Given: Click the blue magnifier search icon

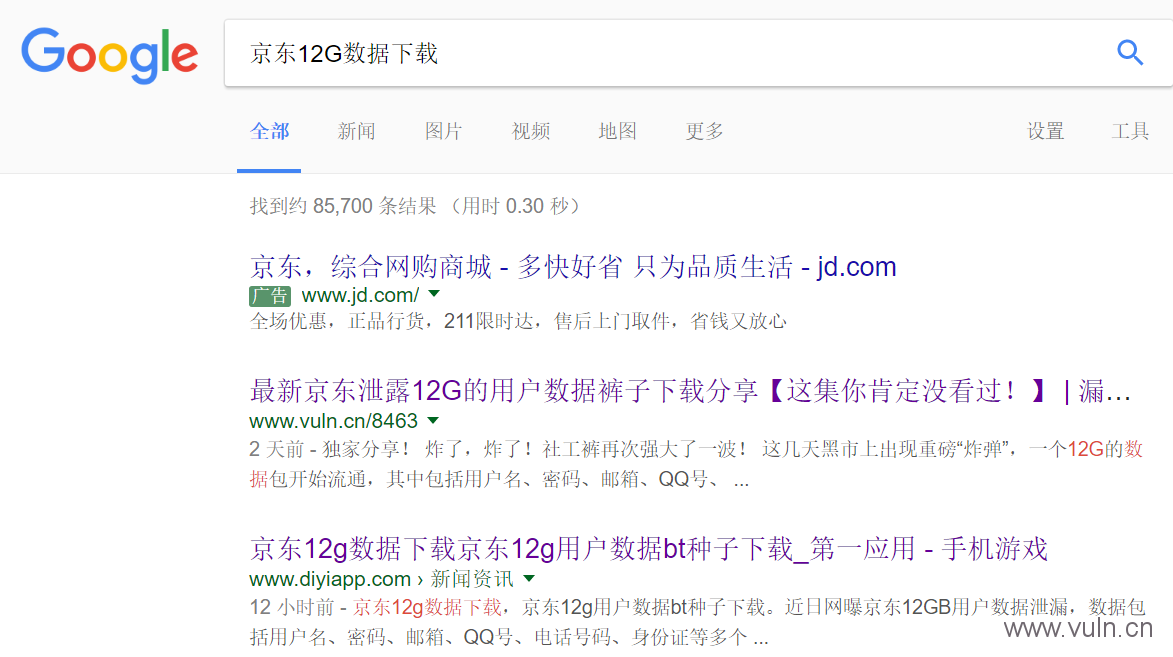Looking at the screenshot, I should point(1130,52).
